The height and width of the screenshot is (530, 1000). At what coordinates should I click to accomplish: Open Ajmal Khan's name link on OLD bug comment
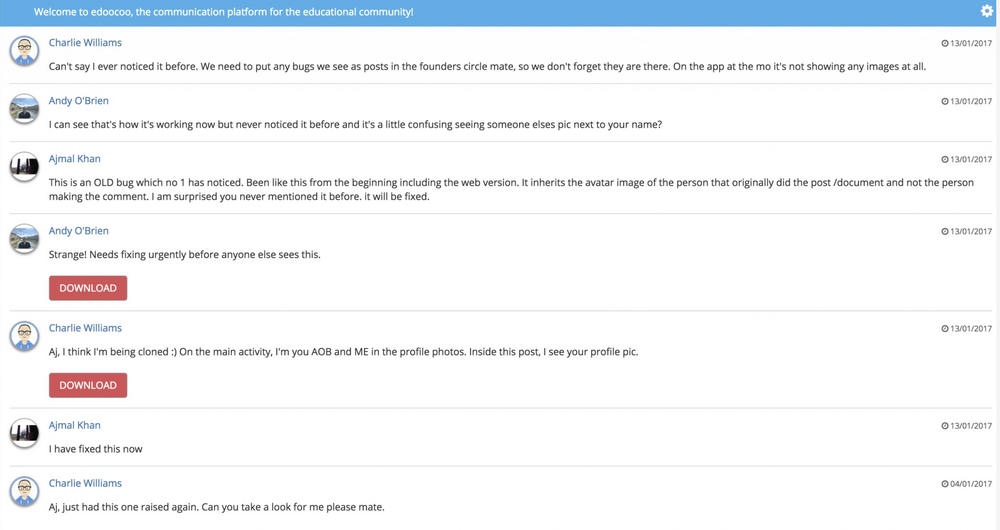(75, 159)
